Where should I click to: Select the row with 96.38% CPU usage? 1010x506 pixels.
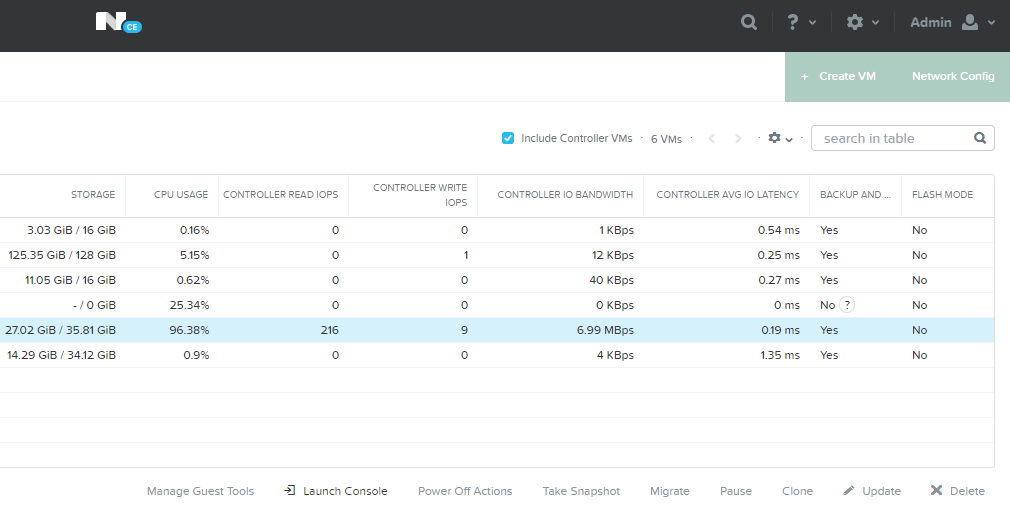pyautogui.click(x=500, y=330)
